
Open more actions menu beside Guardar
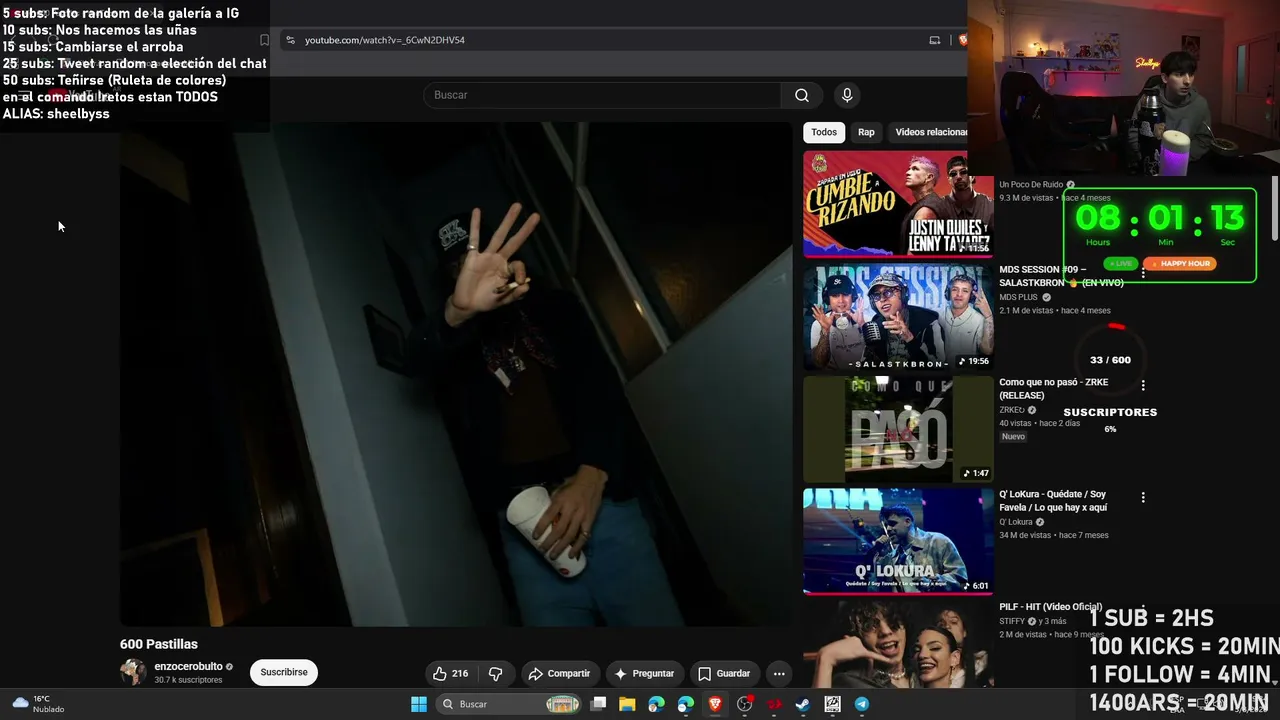(779, 673)
